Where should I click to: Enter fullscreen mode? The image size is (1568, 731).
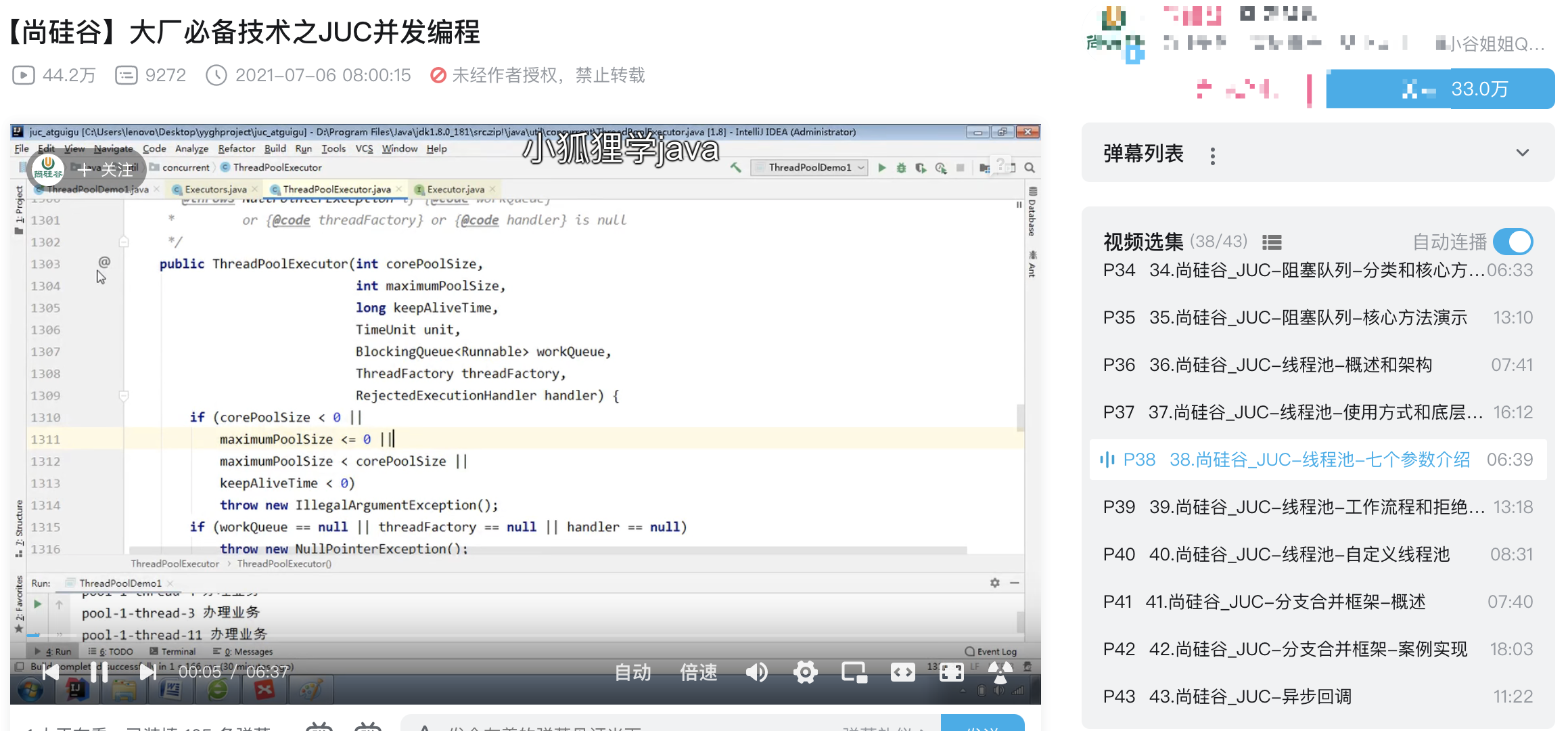pos(951,672)
